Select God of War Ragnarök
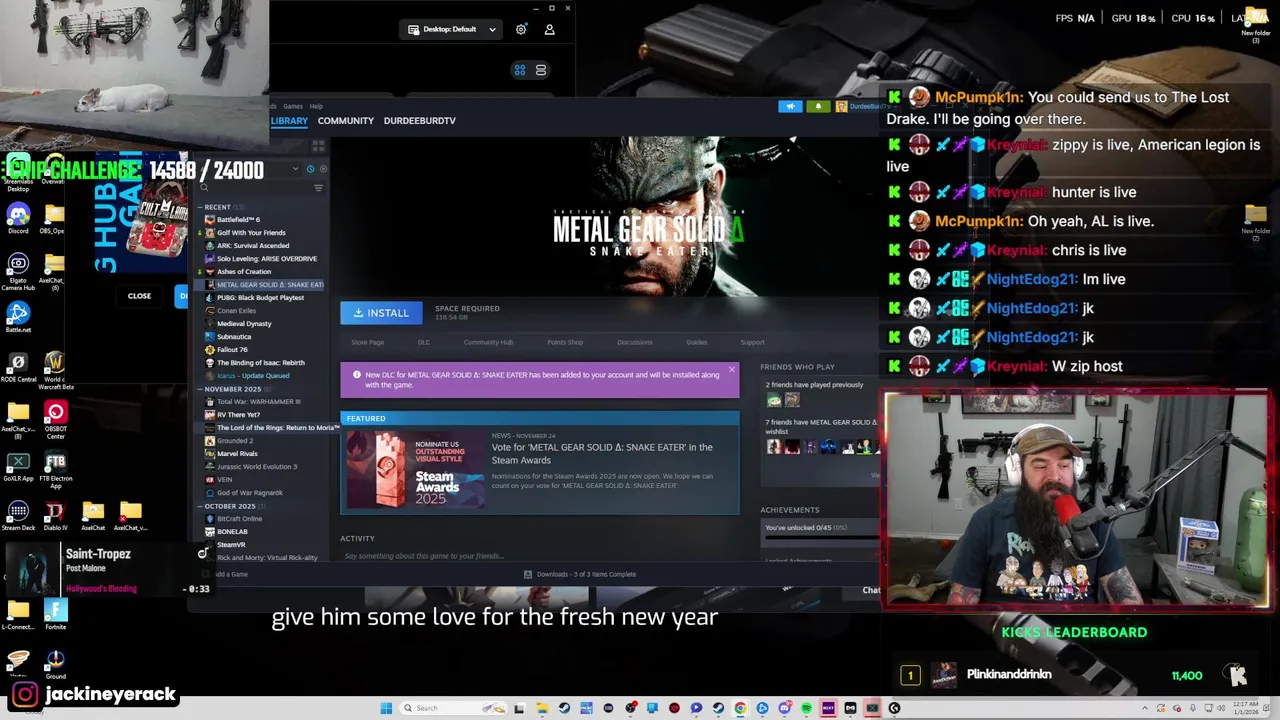The image size is (1280, 720). tap(249, 493)
